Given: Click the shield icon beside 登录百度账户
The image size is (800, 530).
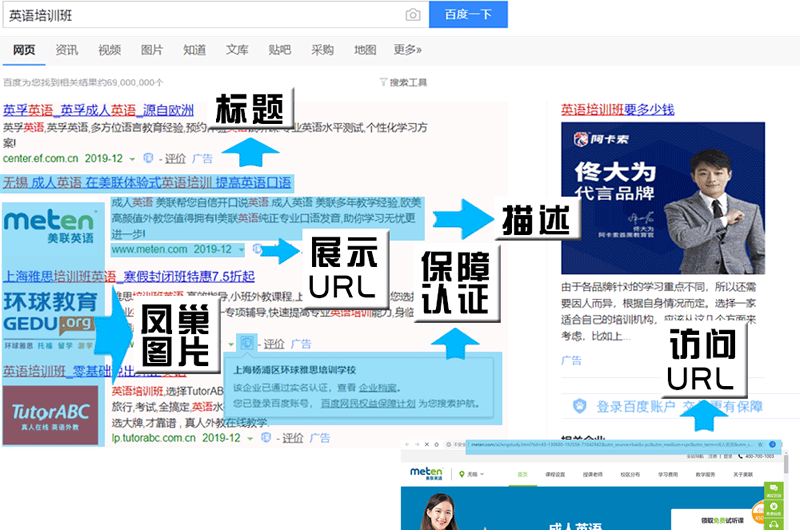Looking at the screenshot, I should click(x=580, y=407).
